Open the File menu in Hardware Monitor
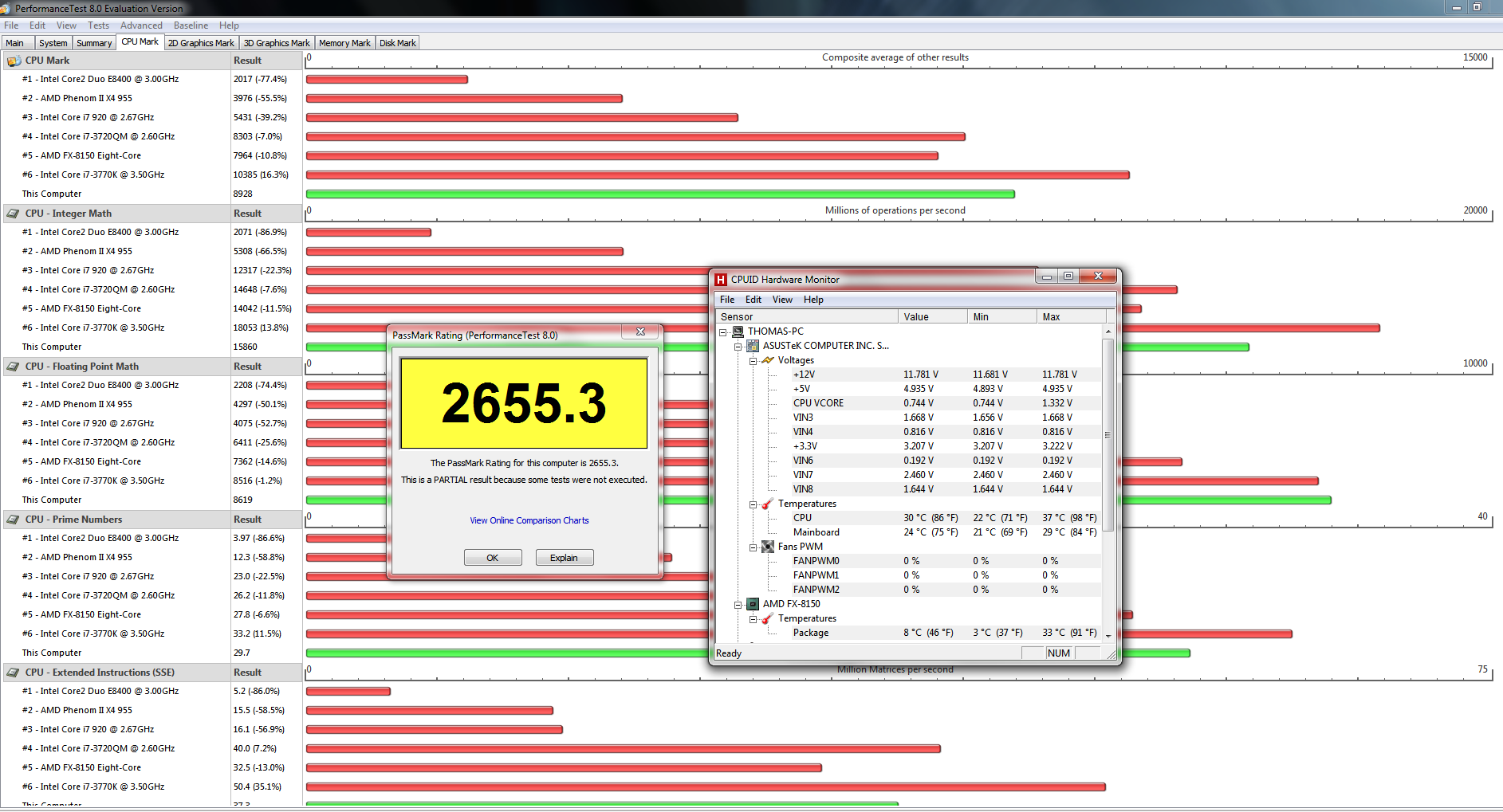 (727, 300)
